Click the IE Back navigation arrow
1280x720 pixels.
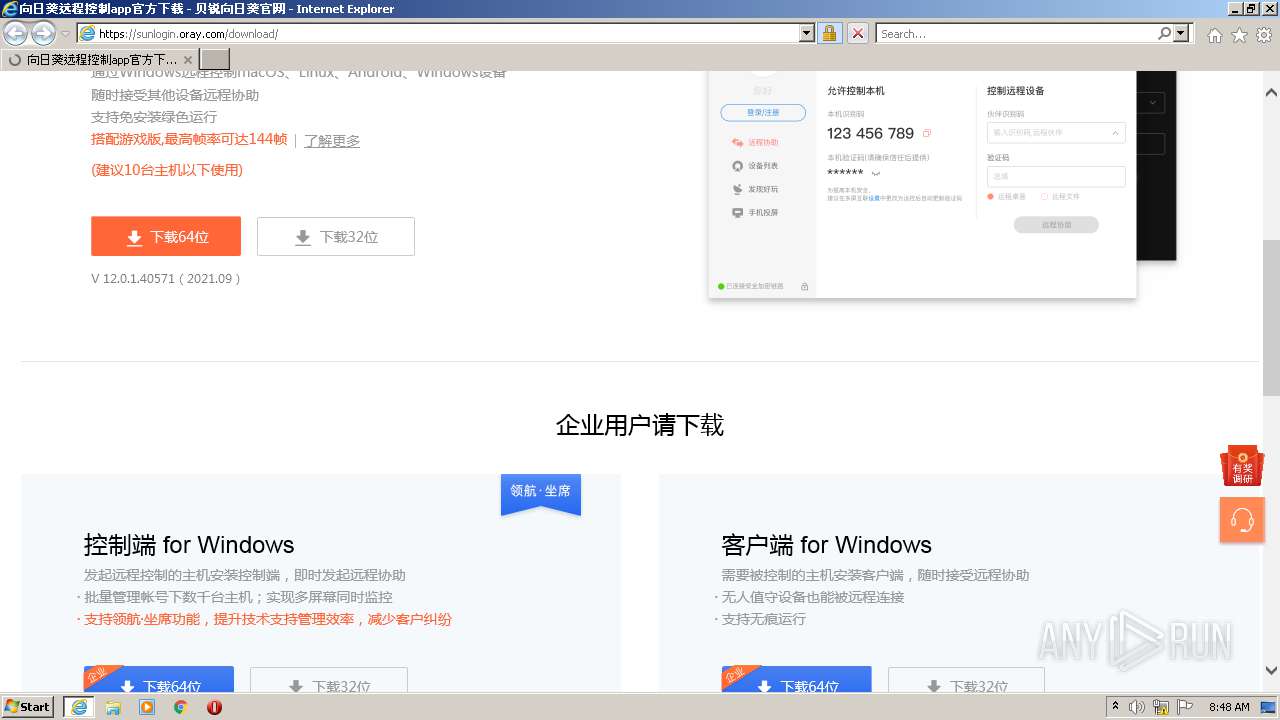coord(16,33)
